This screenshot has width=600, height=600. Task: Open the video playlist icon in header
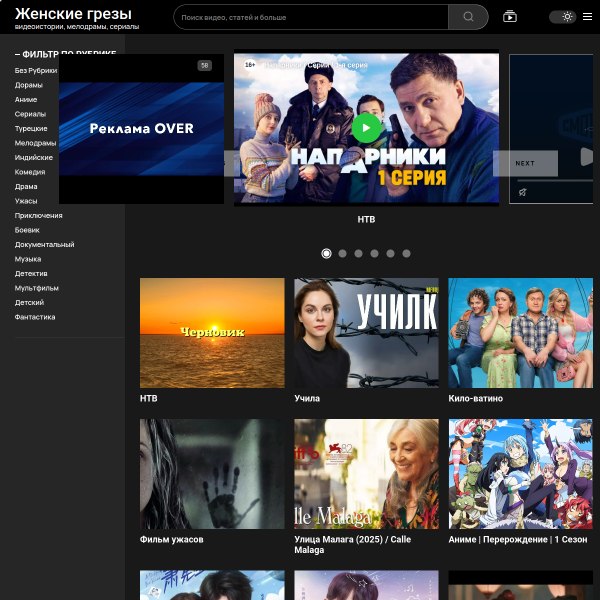pos(510,17)
